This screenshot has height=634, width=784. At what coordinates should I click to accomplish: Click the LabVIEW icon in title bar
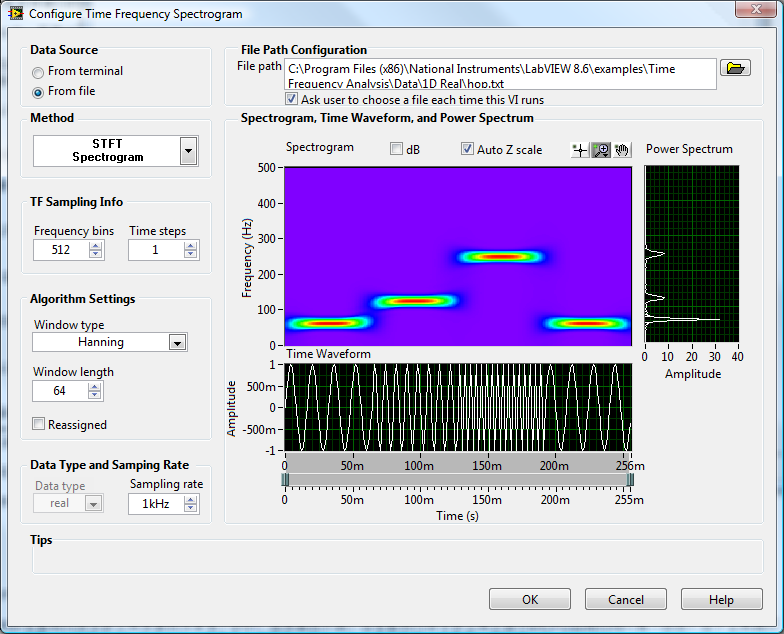14,13
